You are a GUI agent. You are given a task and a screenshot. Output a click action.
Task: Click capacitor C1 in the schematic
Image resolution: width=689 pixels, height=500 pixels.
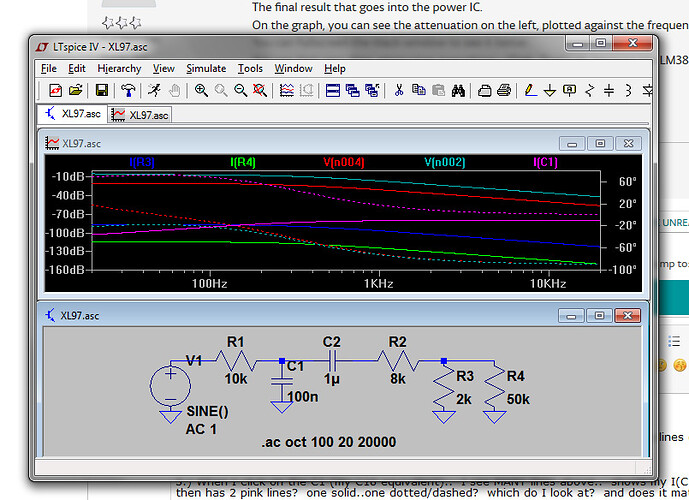pos(281,381)
